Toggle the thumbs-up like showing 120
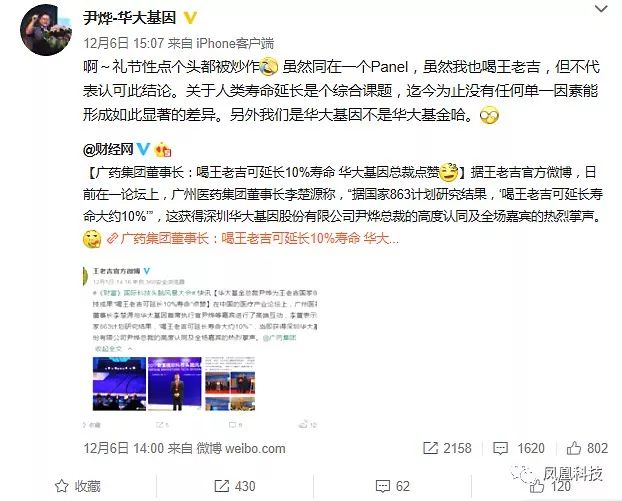622x501 pixels. [x=550, y=486]
